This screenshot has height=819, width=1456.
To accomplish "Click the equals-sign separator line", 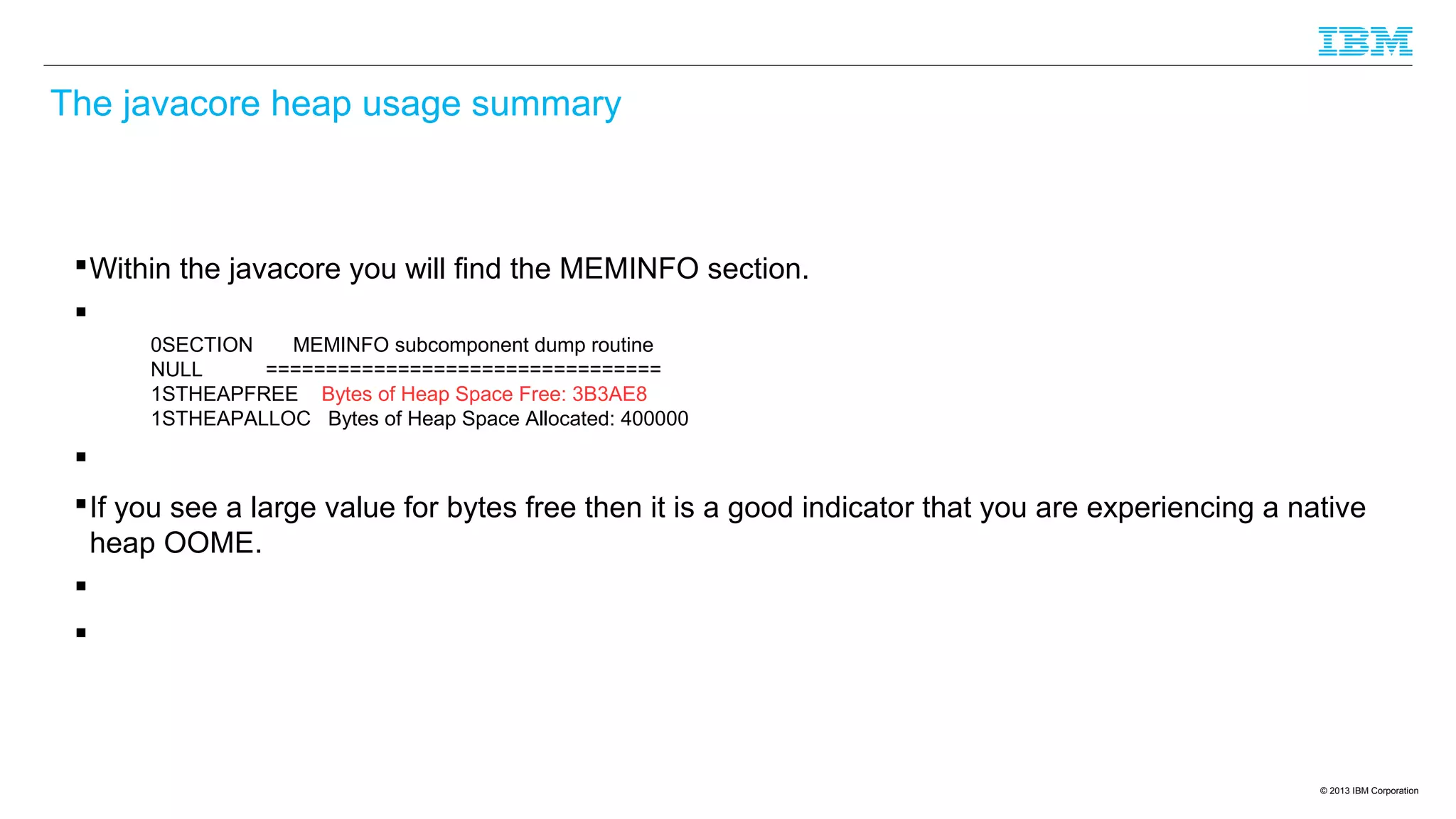I will [463, 370].
